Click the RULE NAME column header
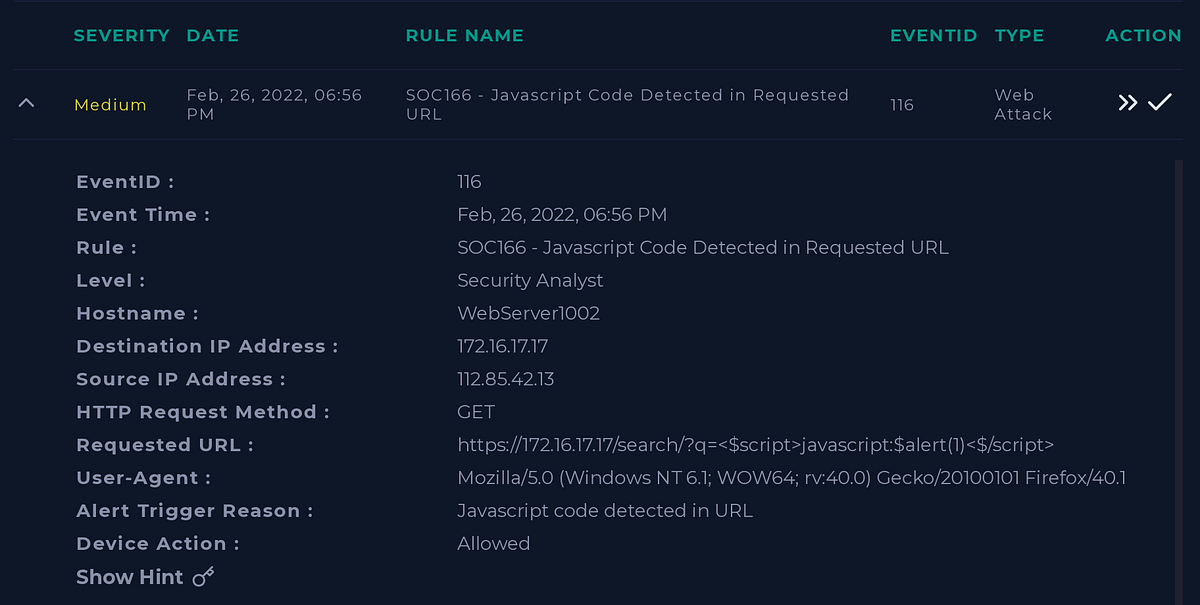The width and height of the screenshot is (1200, 605). pos(464,35)
